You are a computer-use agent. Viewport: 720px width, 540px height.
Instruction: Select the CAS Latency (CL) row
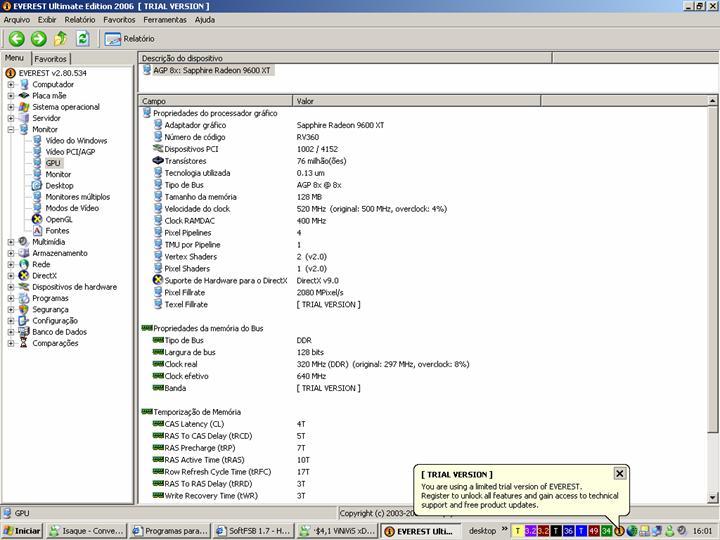[194, 424]
